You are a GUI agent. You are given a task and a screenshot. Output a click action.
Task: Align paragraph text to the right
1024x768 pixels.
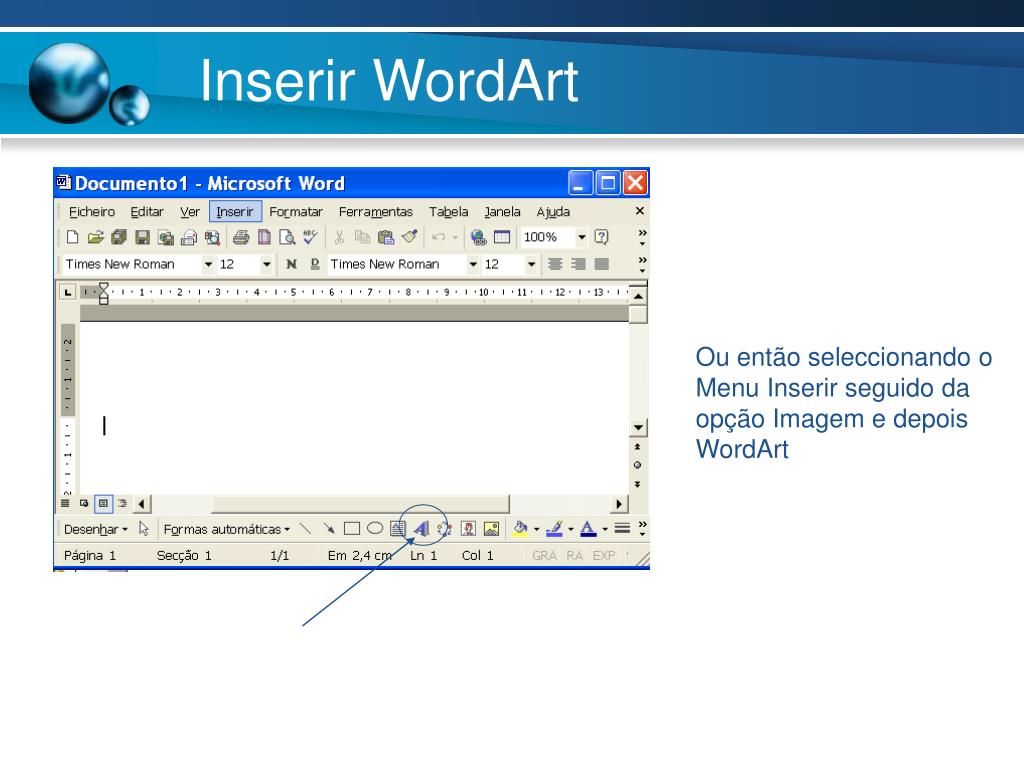point(578,264)
